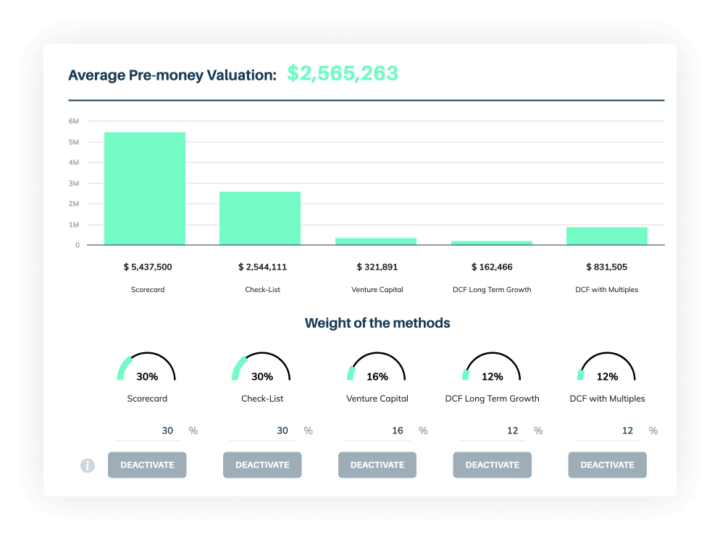Viewport: 720px width, 540px height.
Task: Click the Scorecard 30% gauge dial
Action: (146, 367)
